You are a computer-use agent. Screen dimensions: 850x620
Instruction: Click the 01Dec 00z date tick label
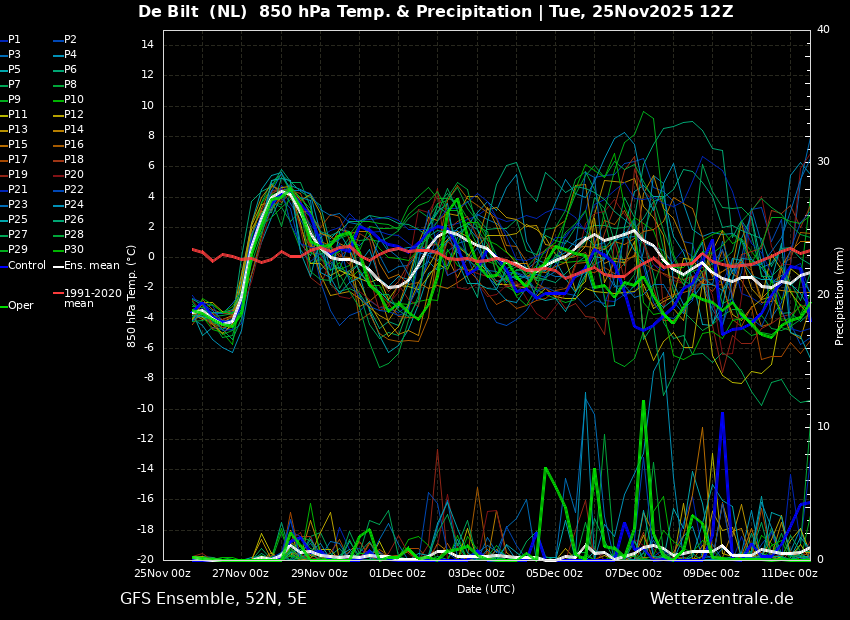click(398, 573)
